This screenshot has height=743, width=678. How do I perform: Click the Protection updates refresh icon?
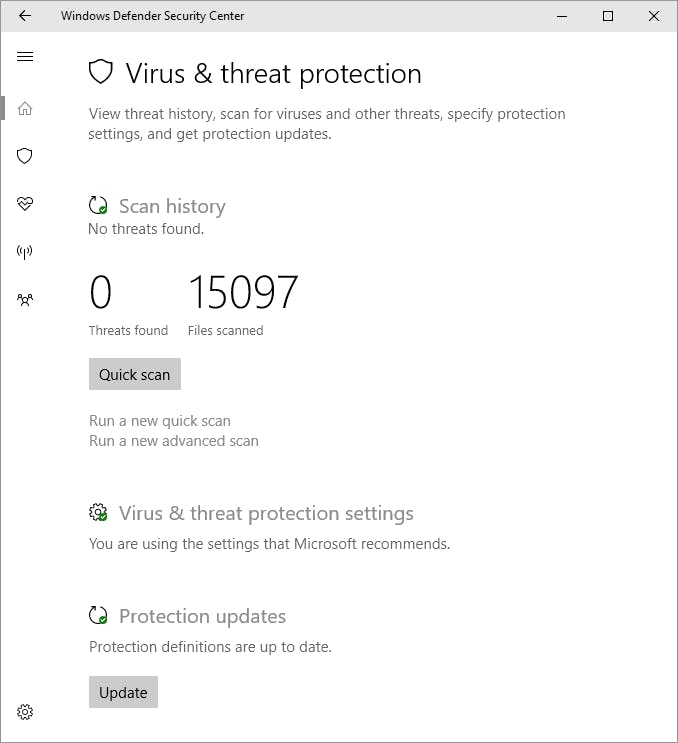(98, 616)
